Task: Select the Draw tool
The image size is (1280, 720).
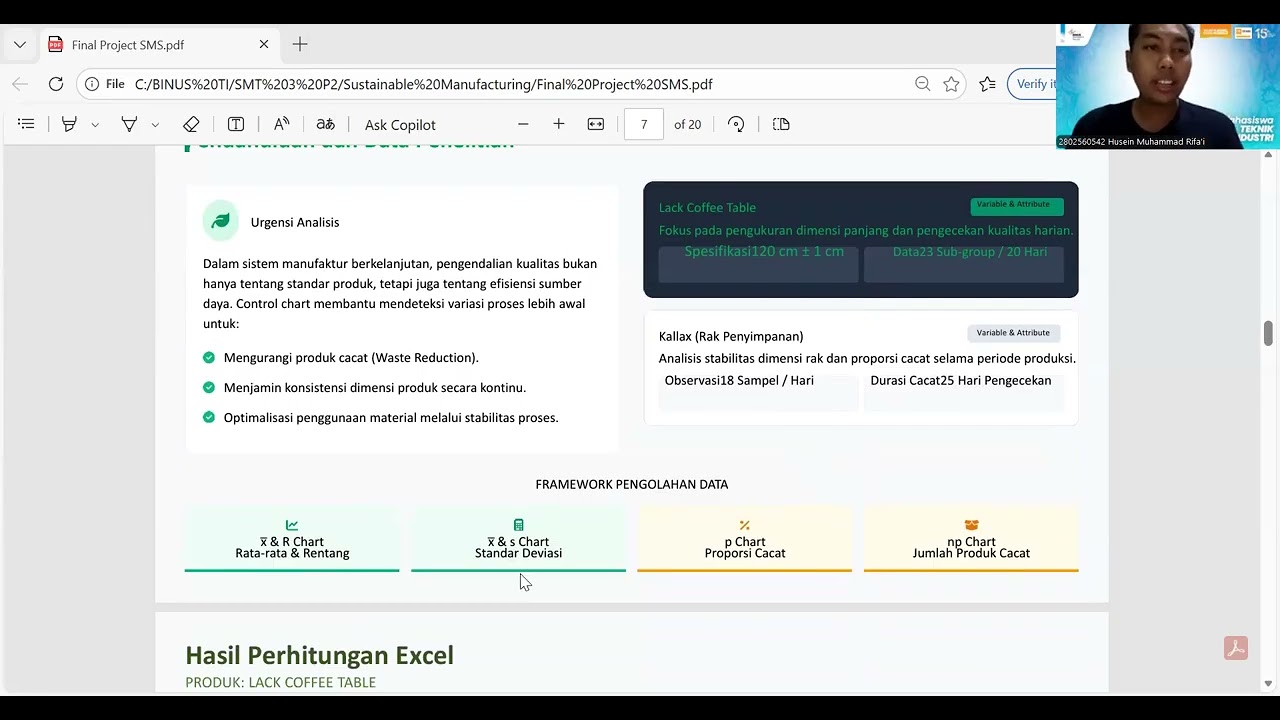Action: [x=129, y=124]
